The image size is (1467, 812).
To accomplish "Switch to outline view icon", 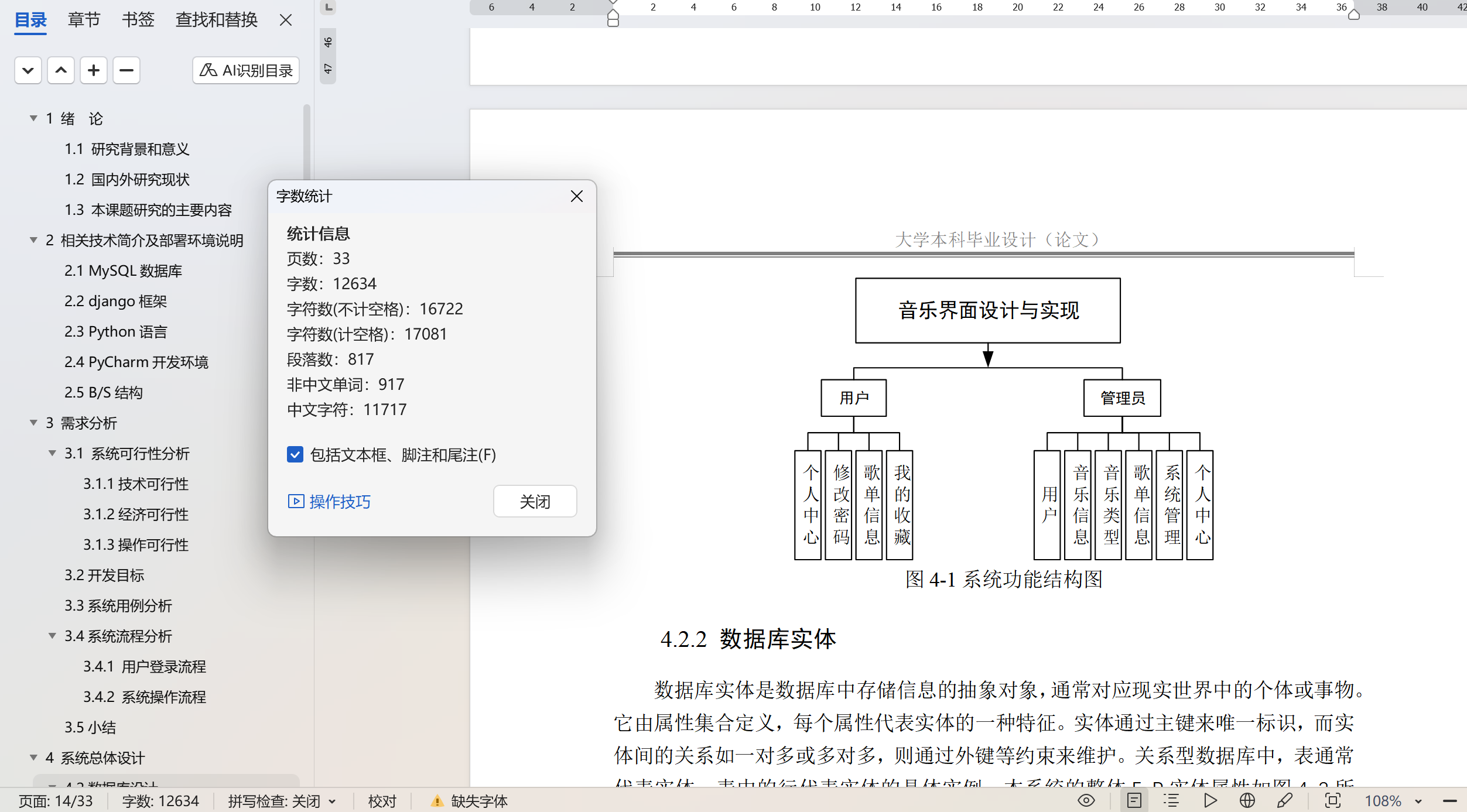I will 1171,800.
